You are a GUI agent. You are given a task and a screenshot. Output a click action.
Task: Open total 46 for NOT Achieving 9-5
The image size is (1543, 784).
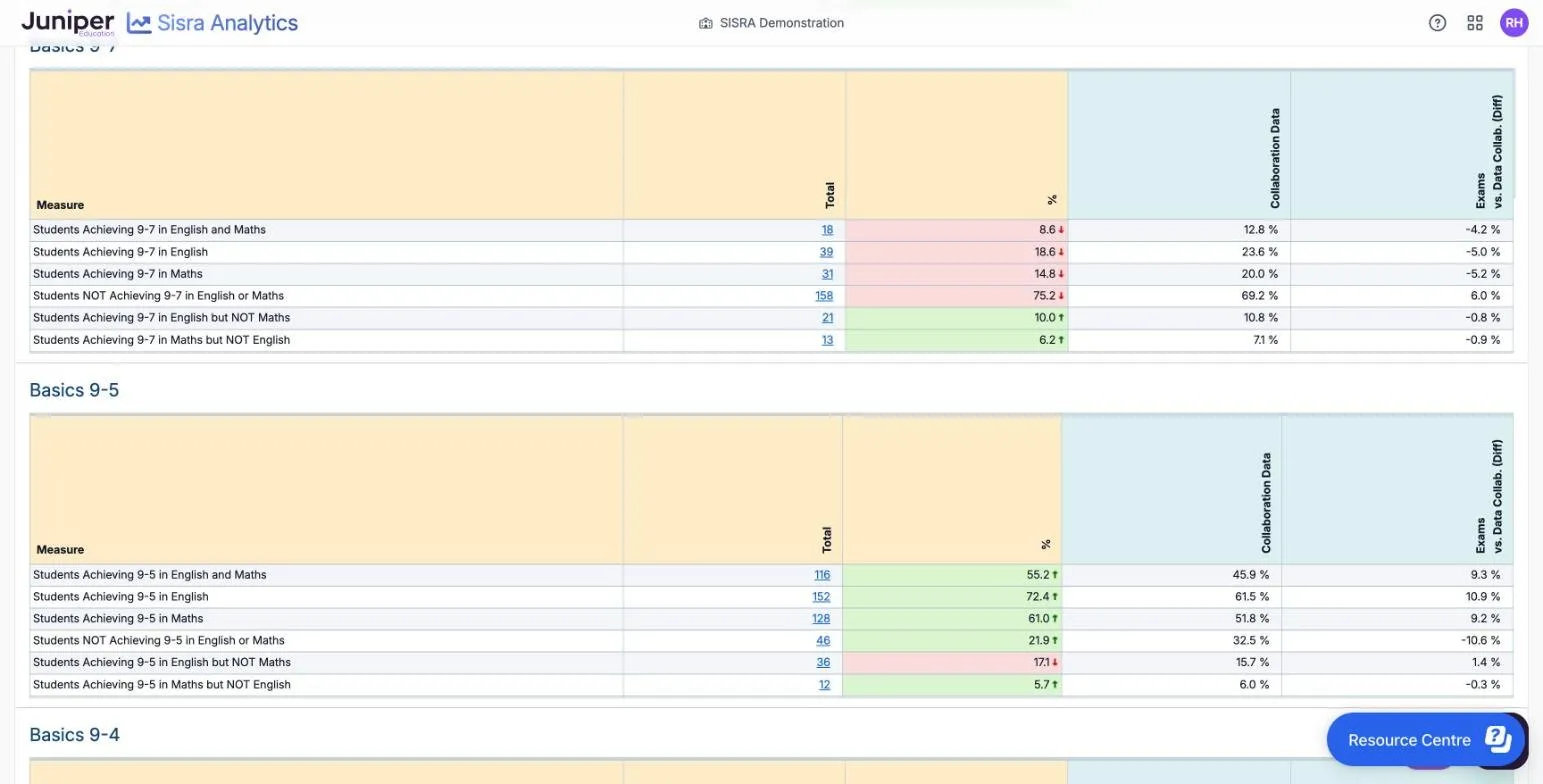[823, 641]
